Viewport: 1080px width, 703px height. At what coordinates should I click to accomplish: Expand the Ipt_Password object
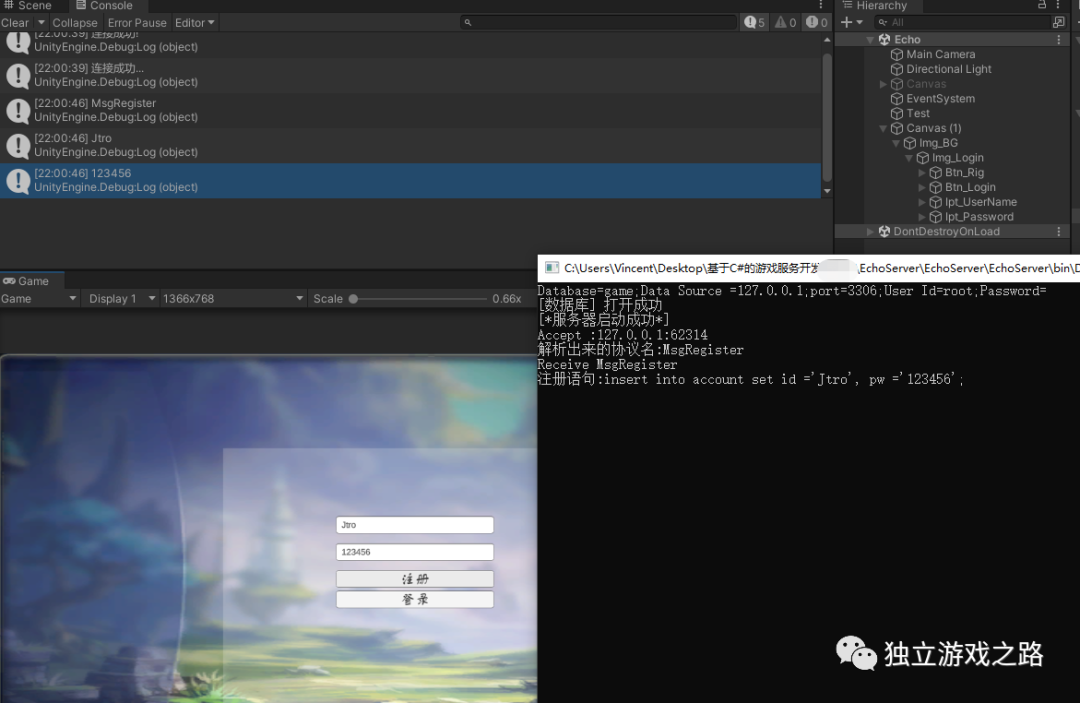pos(922,217)
